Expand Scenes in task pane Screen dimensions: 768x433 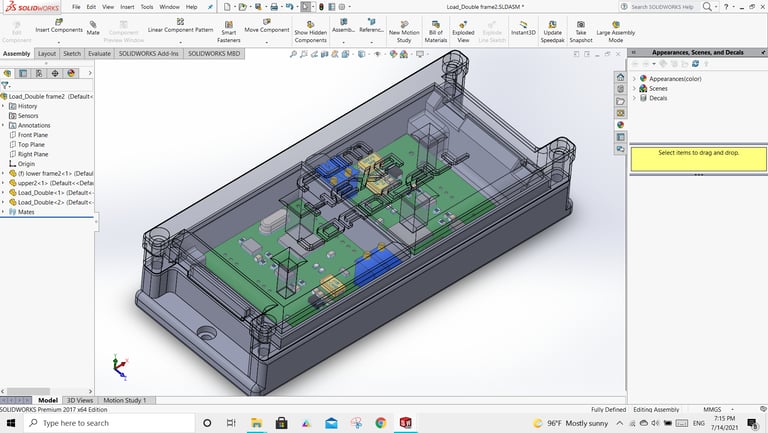click(x=634, y=88)
